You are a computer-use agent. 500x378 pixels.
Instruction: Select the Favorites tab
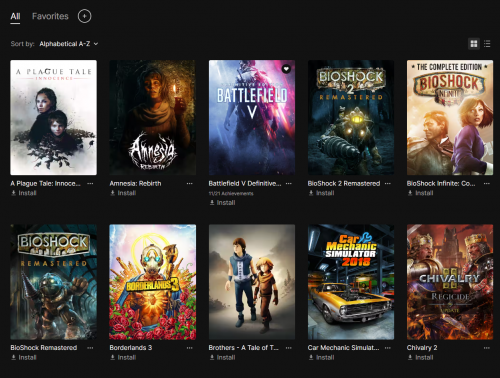tap(50, 16)
